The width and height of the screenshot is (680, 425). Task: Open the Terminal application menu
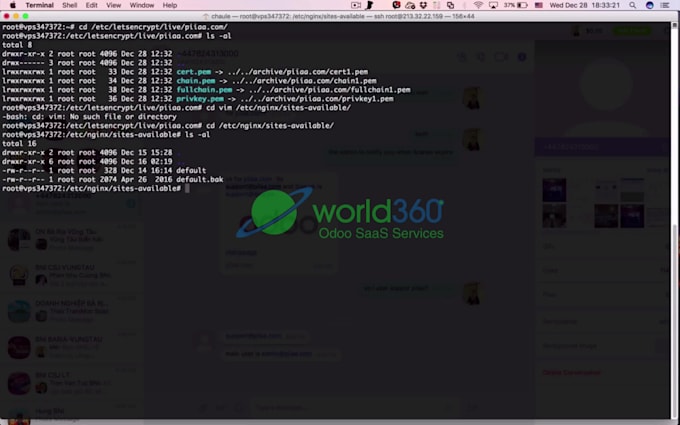pos(39,5)
